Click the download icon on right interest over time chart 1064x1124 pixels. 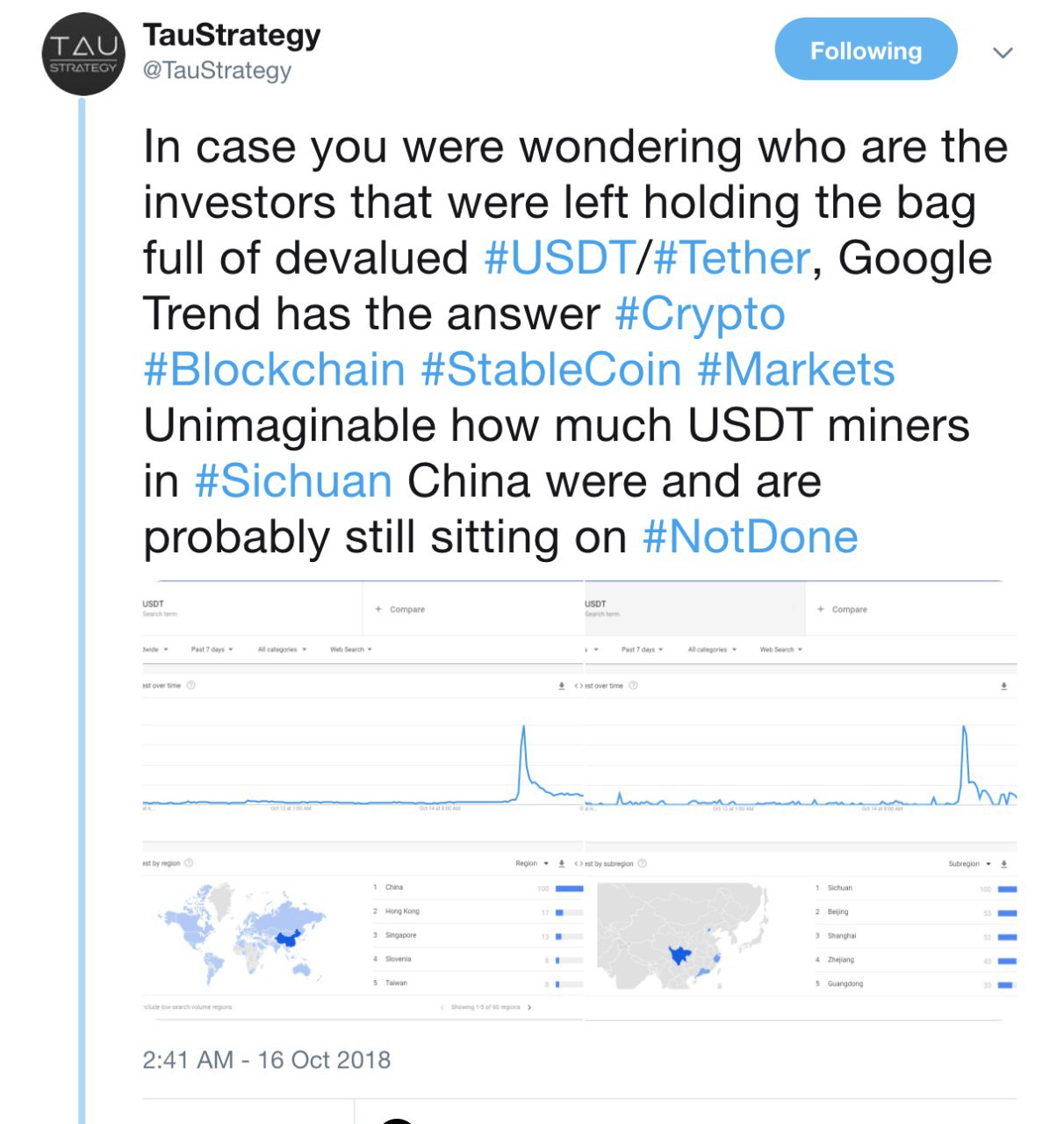(x=1003, y=686)
